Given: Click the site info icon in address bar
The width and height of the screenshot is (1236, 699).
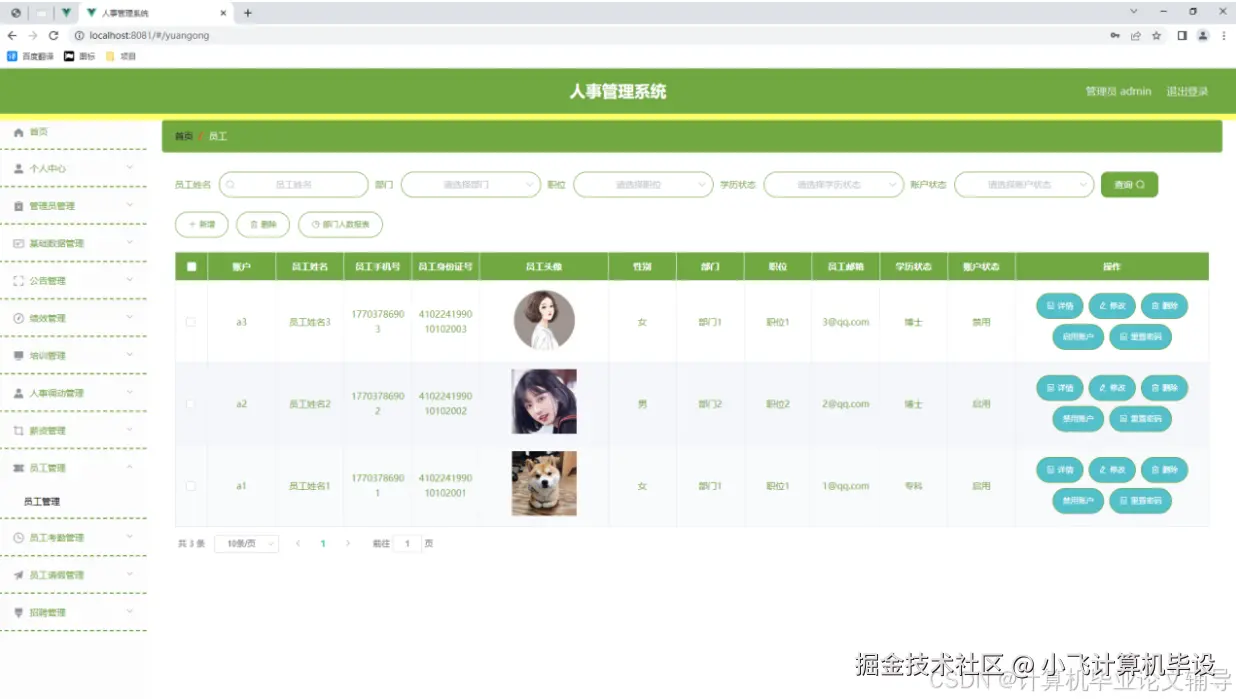Looking at the screenshot, I should (x=78, y=35).
